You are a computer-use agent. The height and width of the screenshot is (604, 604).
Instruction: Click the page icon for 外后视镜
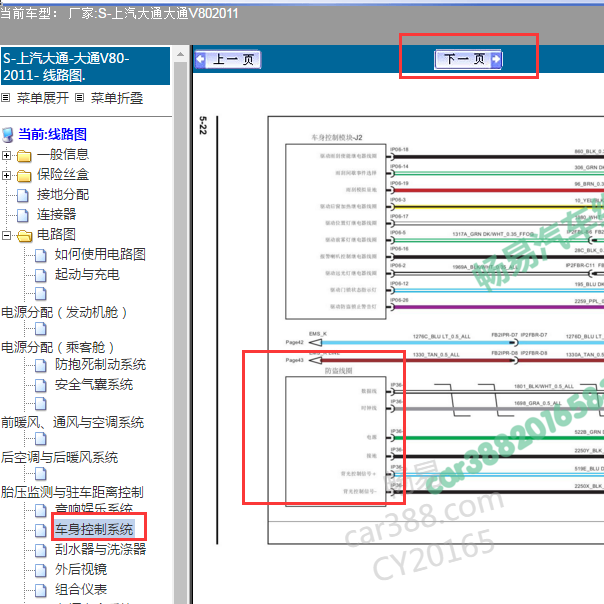click(x=40, y=570)
